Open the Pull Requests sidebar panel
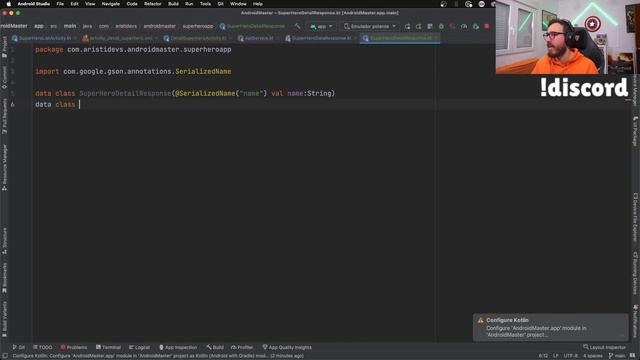 [4, 116]
